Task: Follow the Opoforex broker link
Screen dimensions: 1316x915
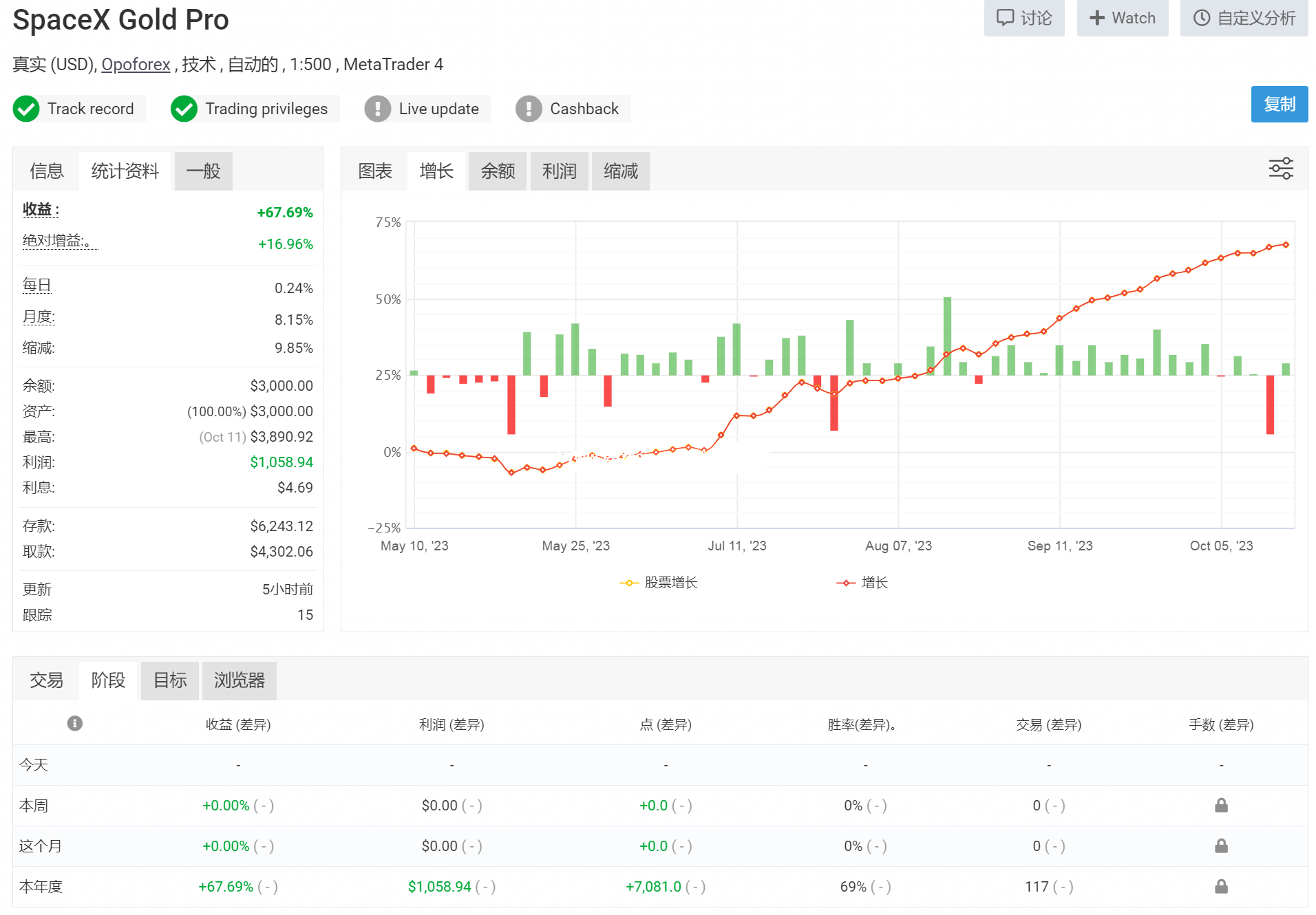Action: [136, 65]
